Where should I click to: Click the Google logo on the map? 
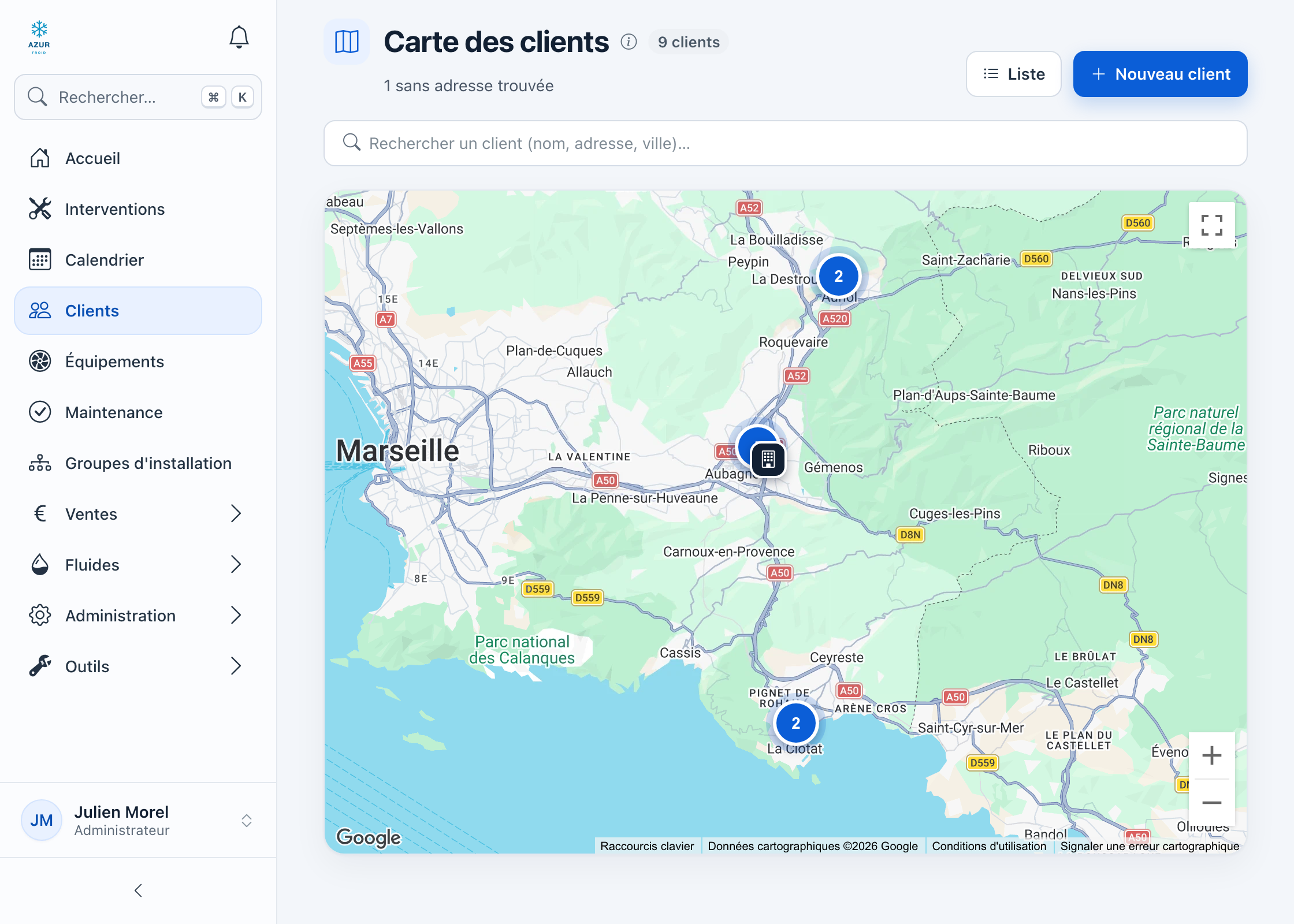[369, 837]
